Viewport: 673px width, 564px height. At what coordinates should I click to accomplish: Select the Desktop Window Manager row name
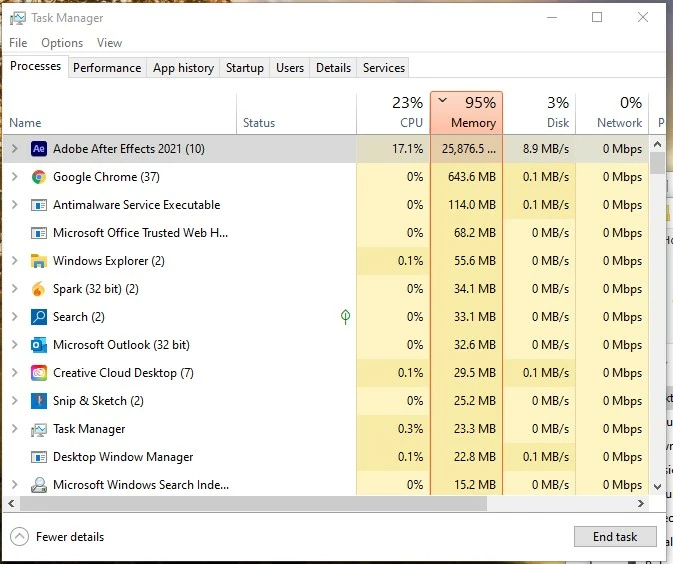[123, 457]
